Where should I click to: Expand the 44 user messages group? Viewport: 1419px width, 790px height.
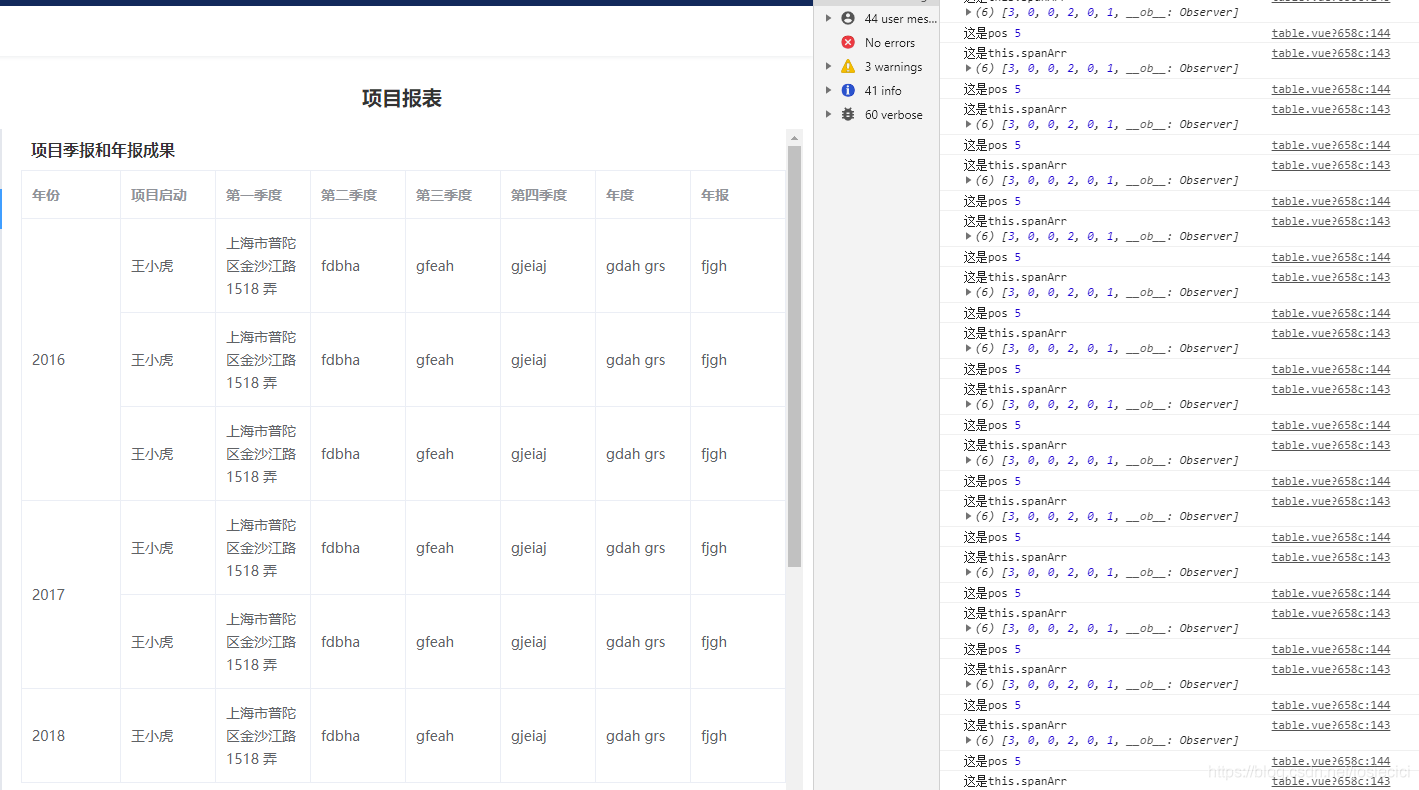point(828,18)
